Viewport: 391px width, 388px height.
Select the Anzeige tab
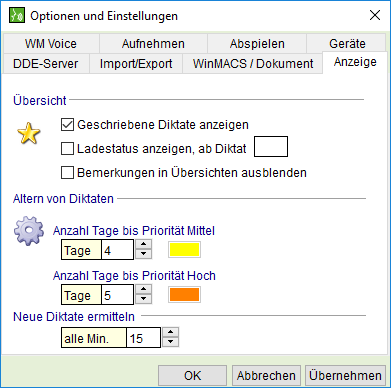tap(355, 62)
